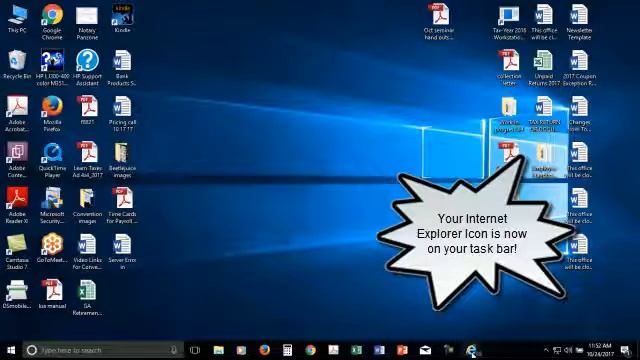Image resolution: width=640 pixels, height=360 pixels.
Task: Open Word from taskbar
Action: pyautogui.click(x=379, y=350)
